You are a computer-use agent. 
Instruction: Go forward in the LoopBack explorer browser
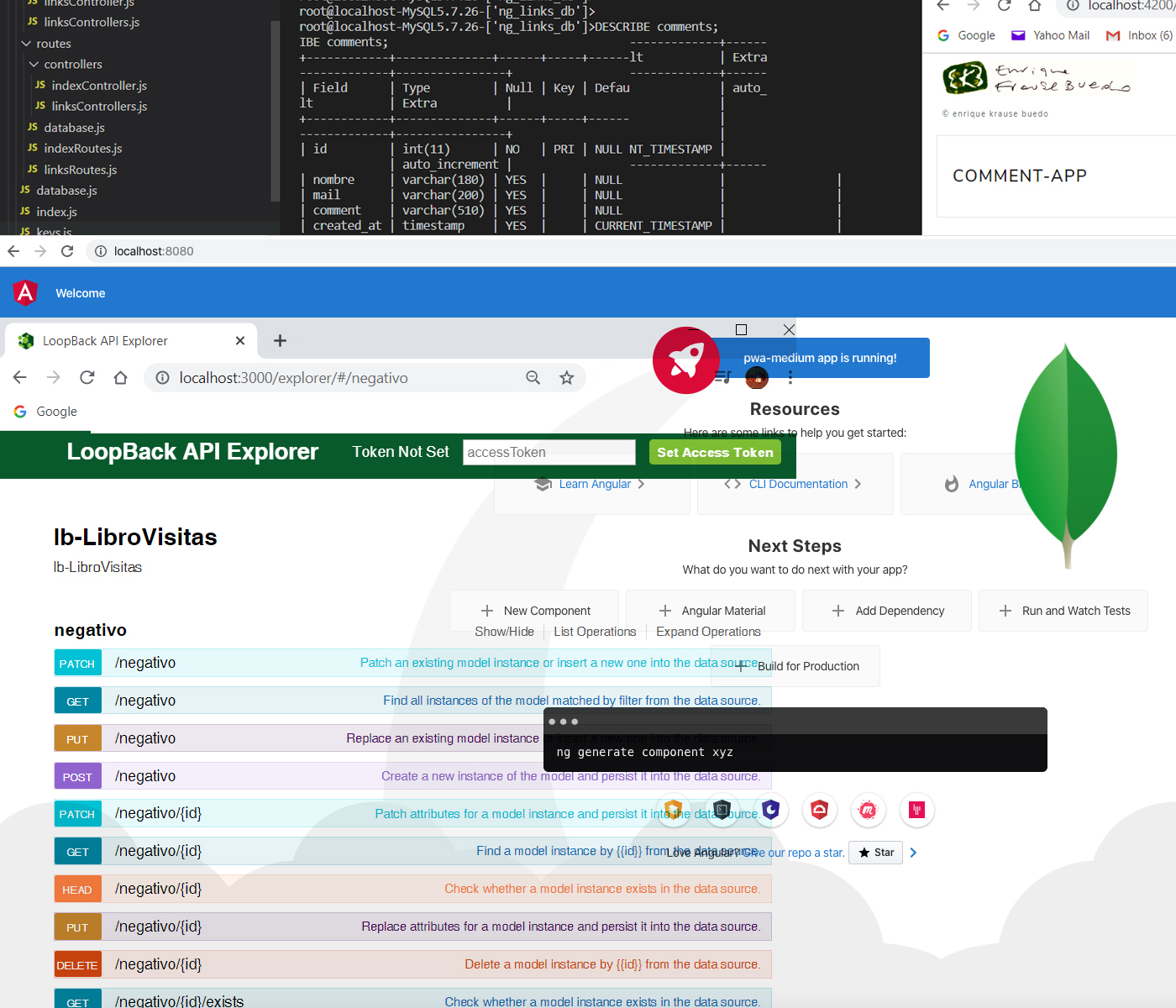coord(54,377)
